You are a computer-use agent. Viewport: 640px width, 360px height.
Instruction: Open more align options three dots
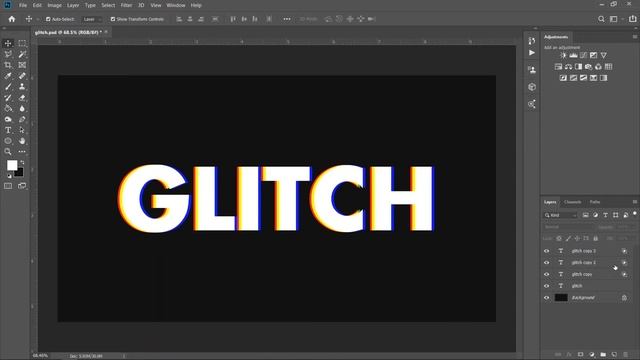(287, 19)
